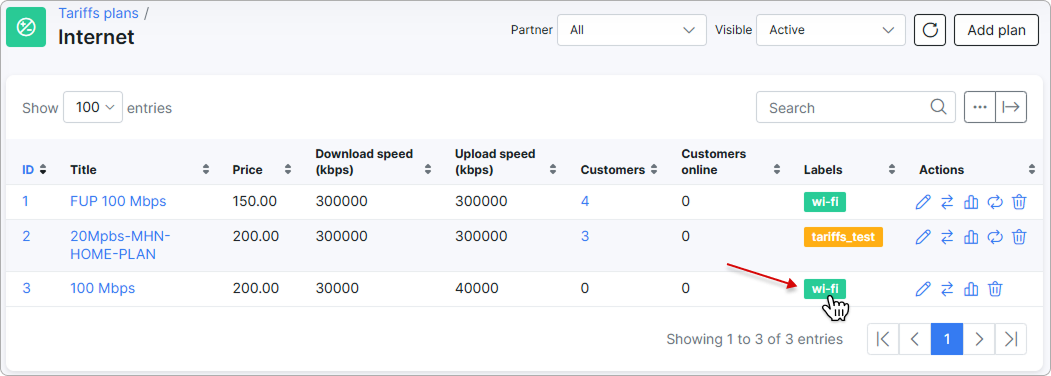This screenshot has height=376, width=1051.
Task: Click download speed value 30000
Action: point(337,289)
